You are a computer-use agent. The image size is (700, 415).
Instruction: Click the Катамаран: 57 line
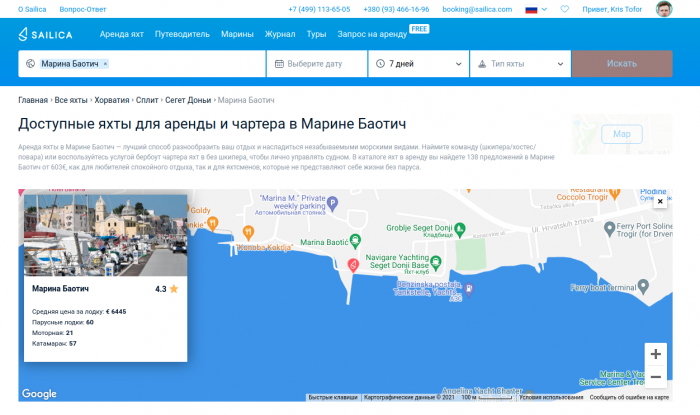pyautogui.click(x=54, y=344)
